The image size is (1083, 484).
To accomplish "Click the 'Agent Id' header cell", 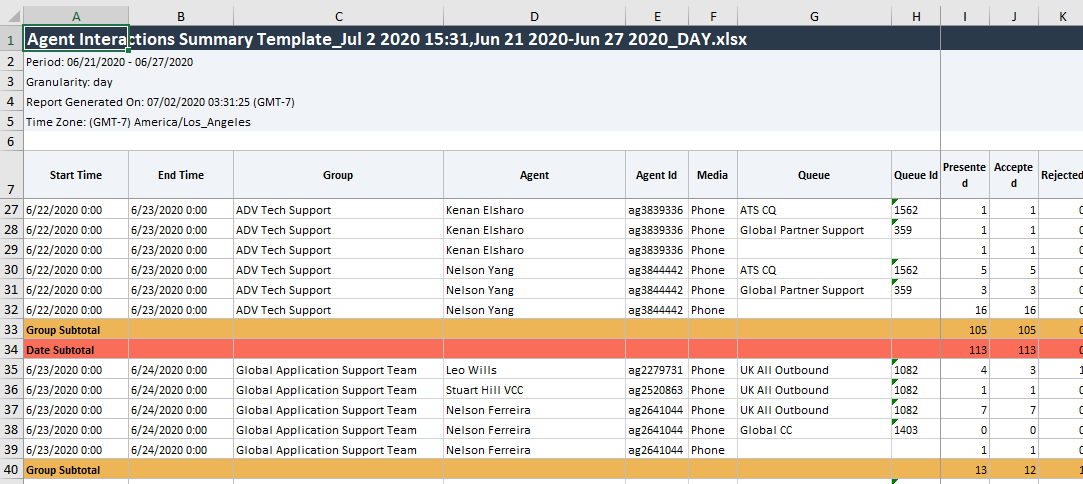I will click(x=657, y=175).
